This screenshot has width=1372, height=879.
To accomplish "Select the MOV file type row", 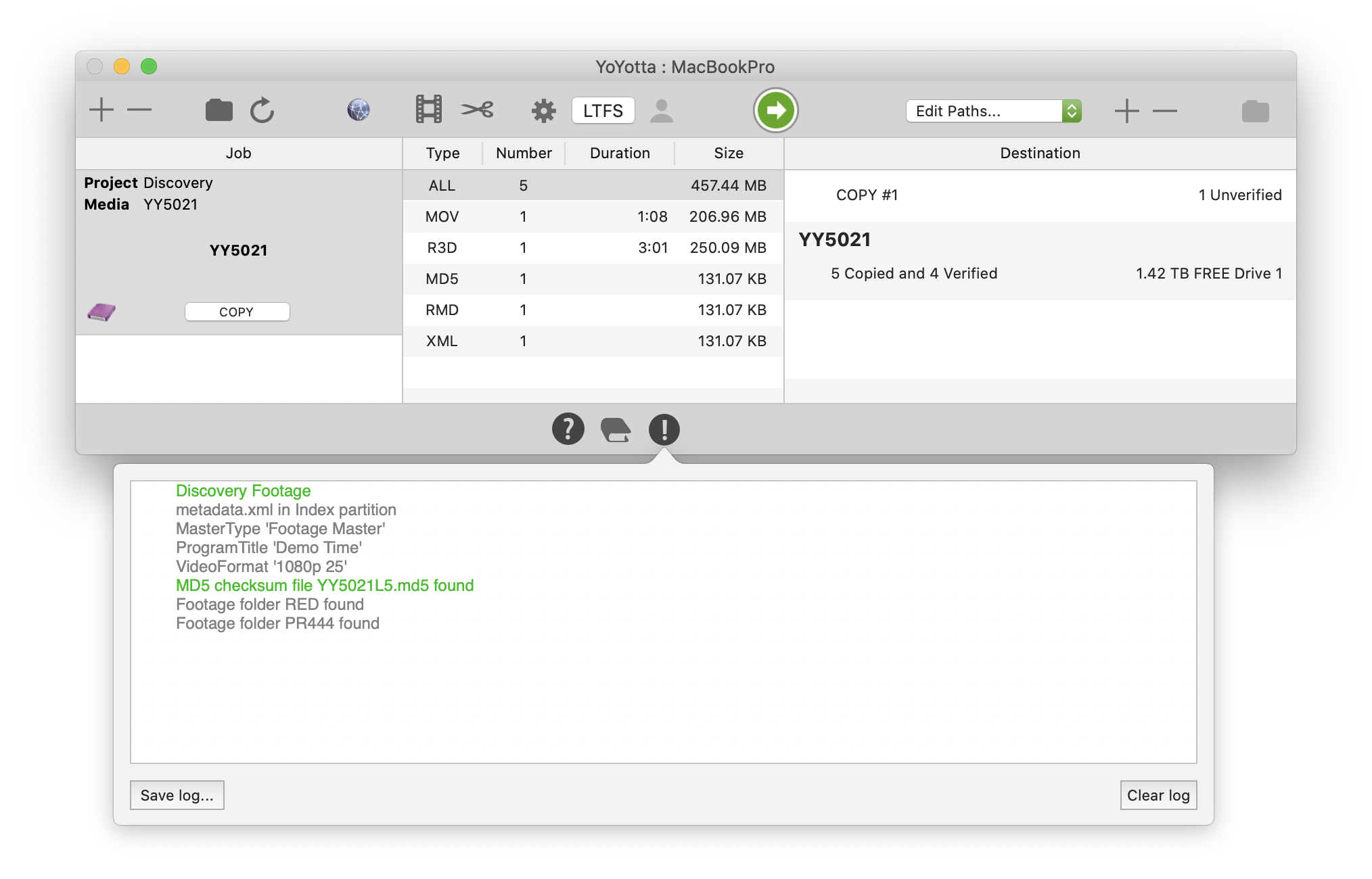I will (x=593, y=216).
